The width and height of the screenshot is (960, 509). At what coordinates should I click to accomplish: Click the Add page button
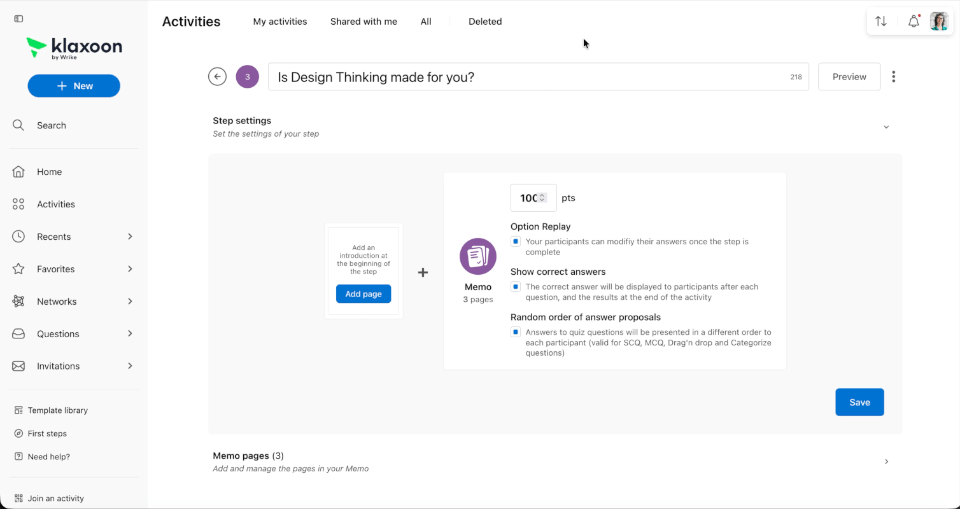coord(363,294)
